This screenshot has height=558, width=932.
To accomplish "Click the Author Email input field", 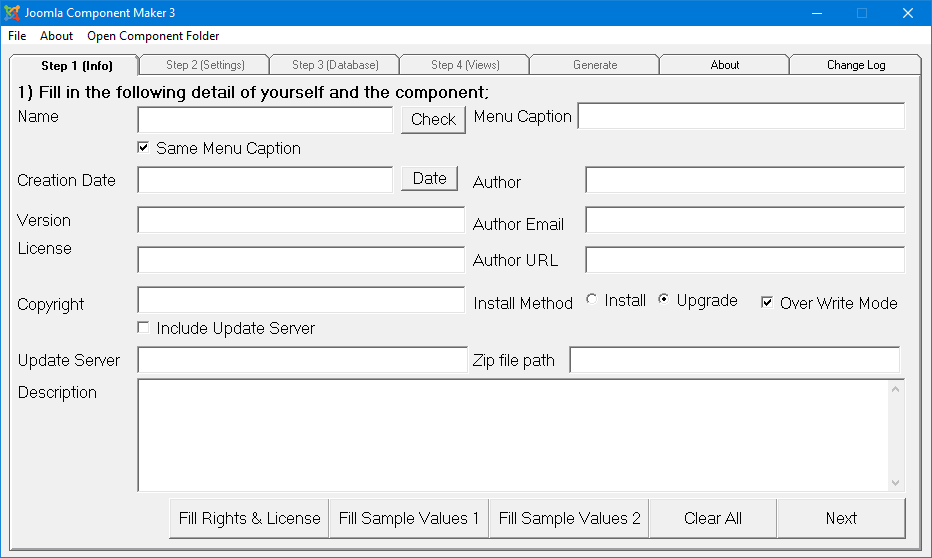I will [745, 220].
